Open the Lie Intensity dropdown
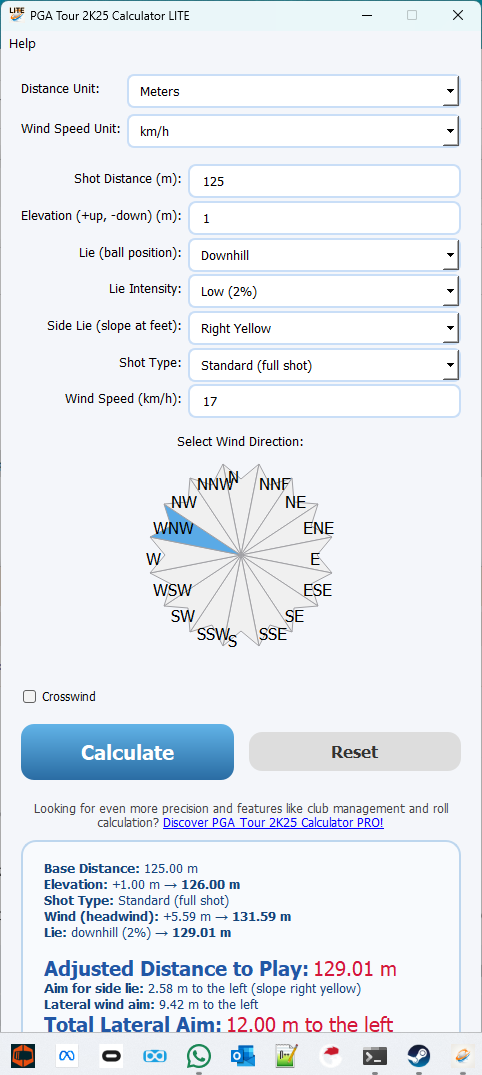This screenshot has height=1075, width=482. [324, 291]
